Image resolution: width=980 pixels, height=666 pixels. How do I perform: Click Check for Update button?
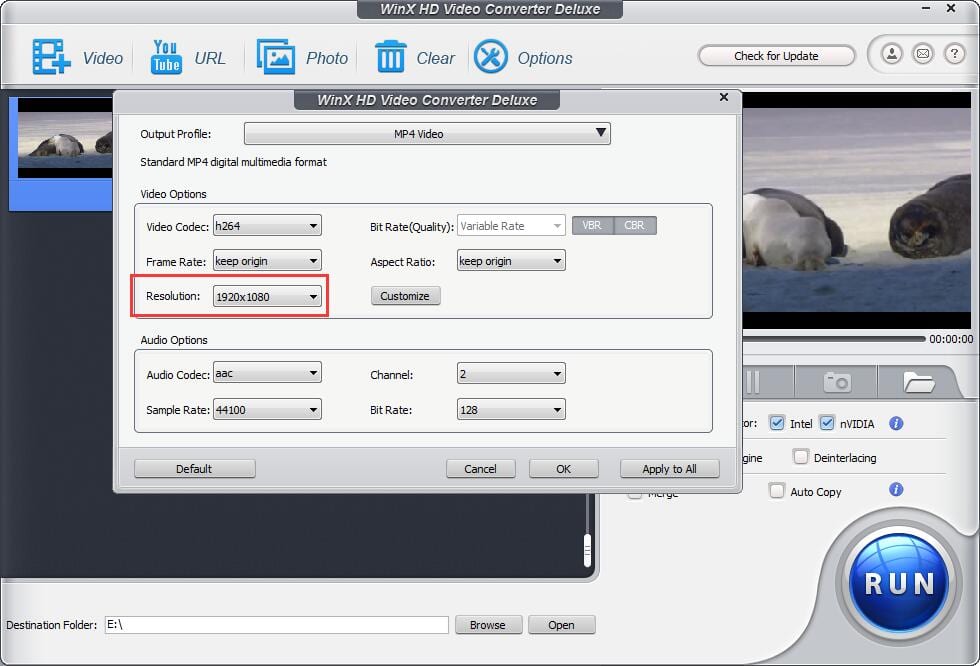[776, 56]
